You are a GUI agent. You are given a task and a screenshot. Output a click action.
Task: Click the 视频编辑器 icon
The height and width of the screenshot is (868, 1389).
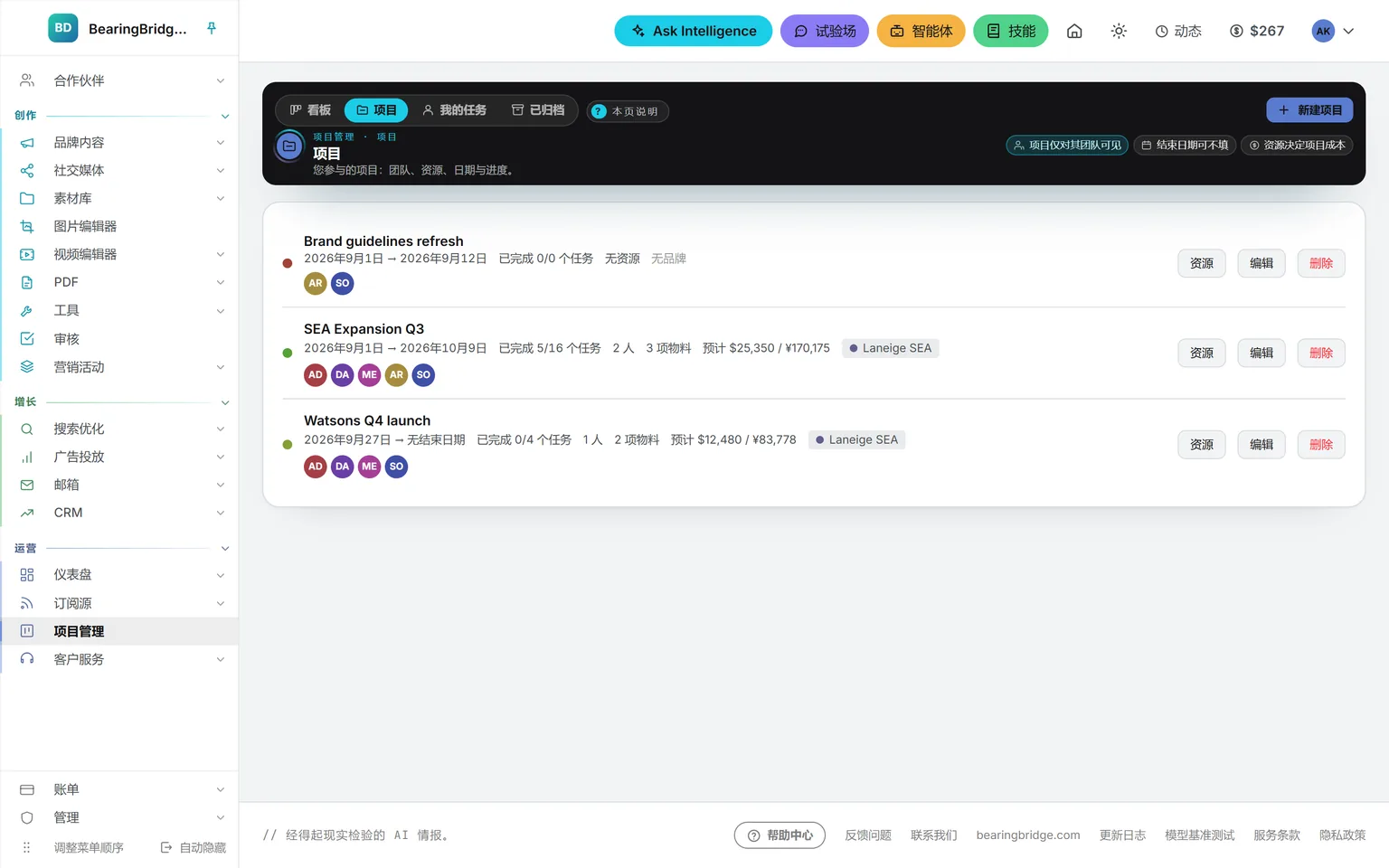coord(27,254)
